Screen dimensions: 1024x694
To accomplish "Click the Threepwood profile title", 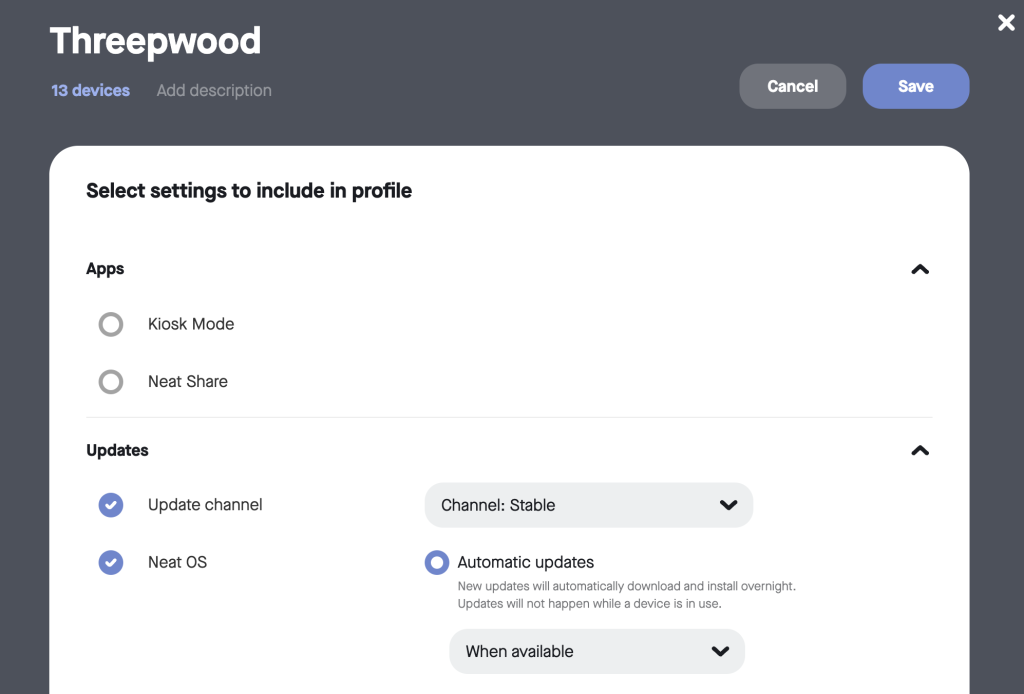I will (155, 42).
